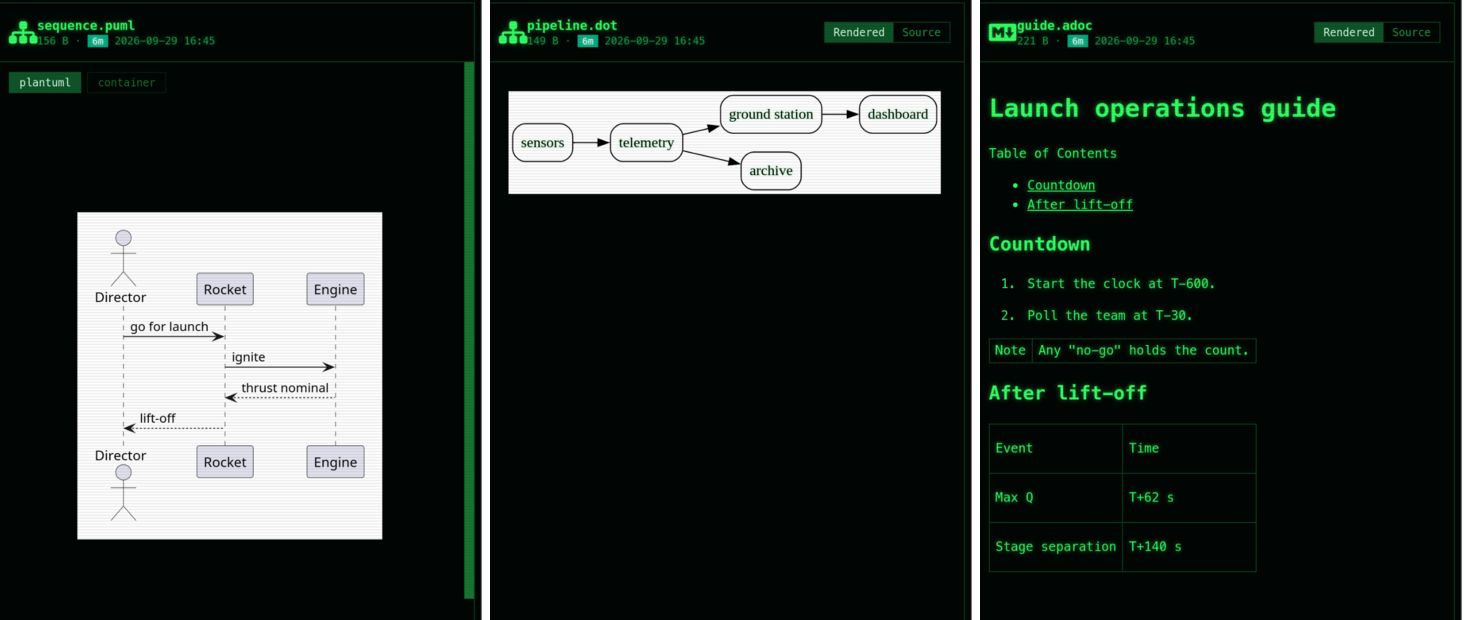Image resolution: width=1470 pixels, height=620 pixels.
Task: Click the bottom Rocket participant box
Action: coord(225,462)
